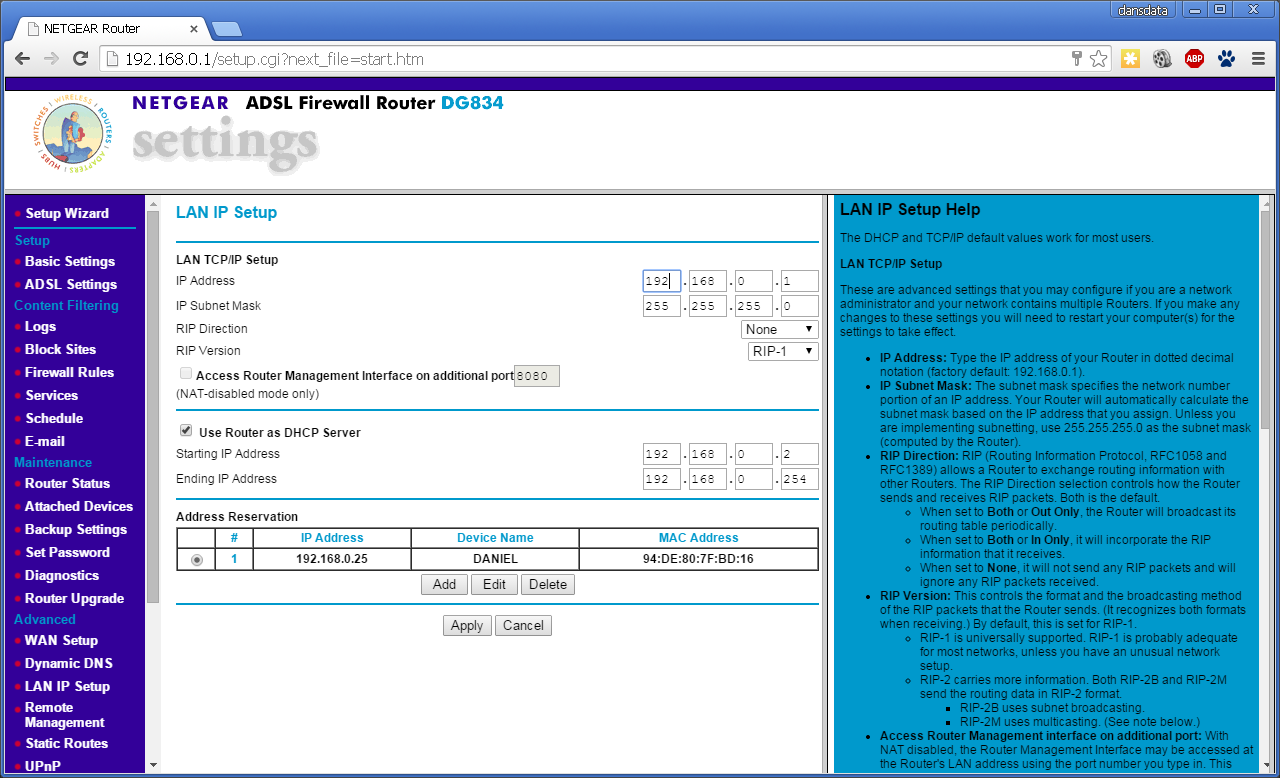Expand RIP Direction dropdown
The image size is (1280, 778).
pyautogui.click(x=780, y=329)
